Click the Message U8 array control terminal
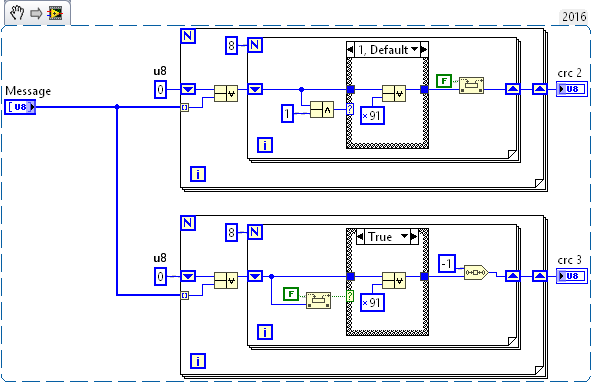The height and width of the screenshot is (383, 592). click(20, 107)
